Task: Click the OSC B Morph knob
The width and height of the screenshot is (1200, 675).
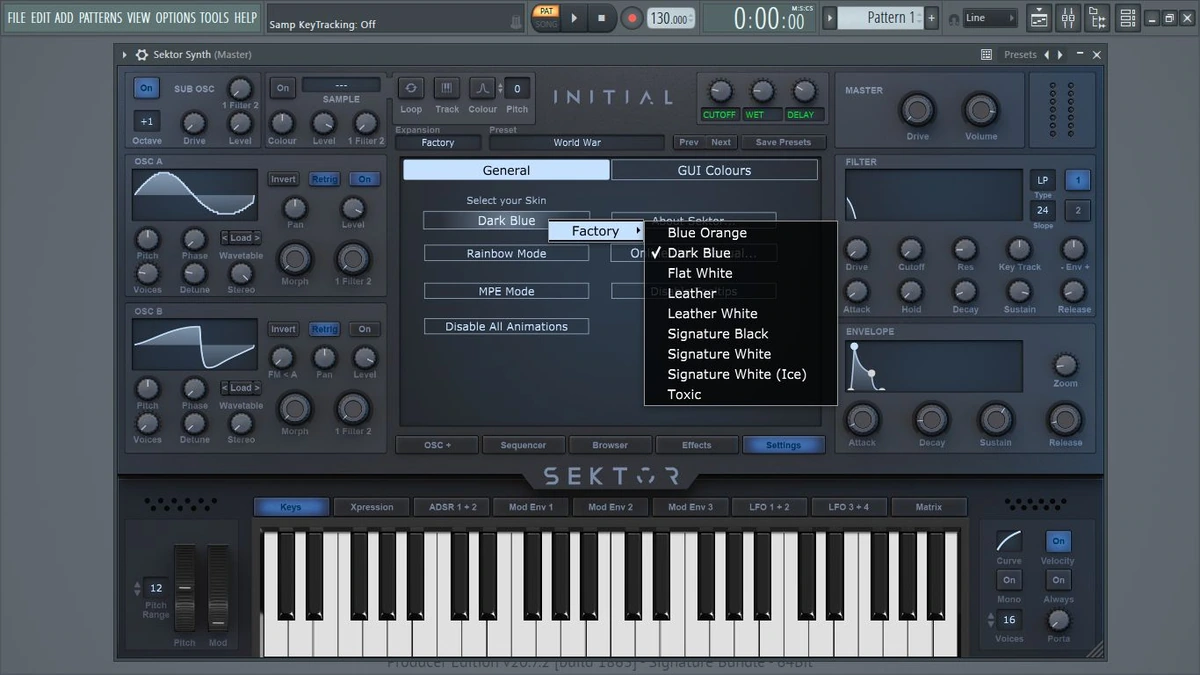Action: (295, 409)
